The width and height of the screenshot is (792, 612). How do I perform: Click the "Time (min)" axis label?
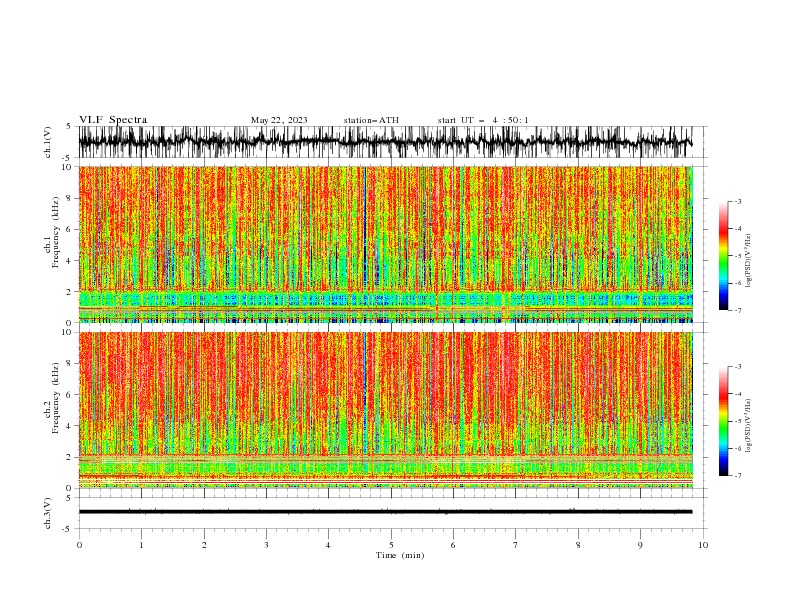[400, 555]
